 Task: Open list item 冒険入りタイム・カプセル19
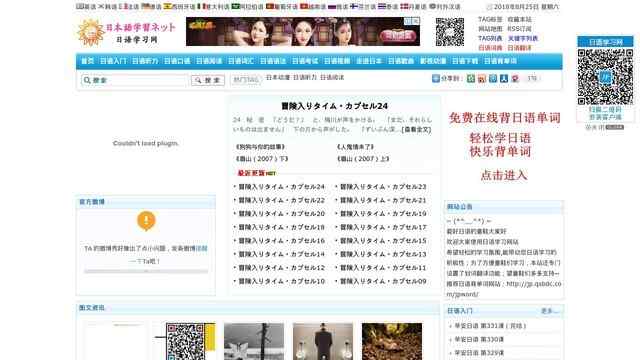[x=383, y=213]
